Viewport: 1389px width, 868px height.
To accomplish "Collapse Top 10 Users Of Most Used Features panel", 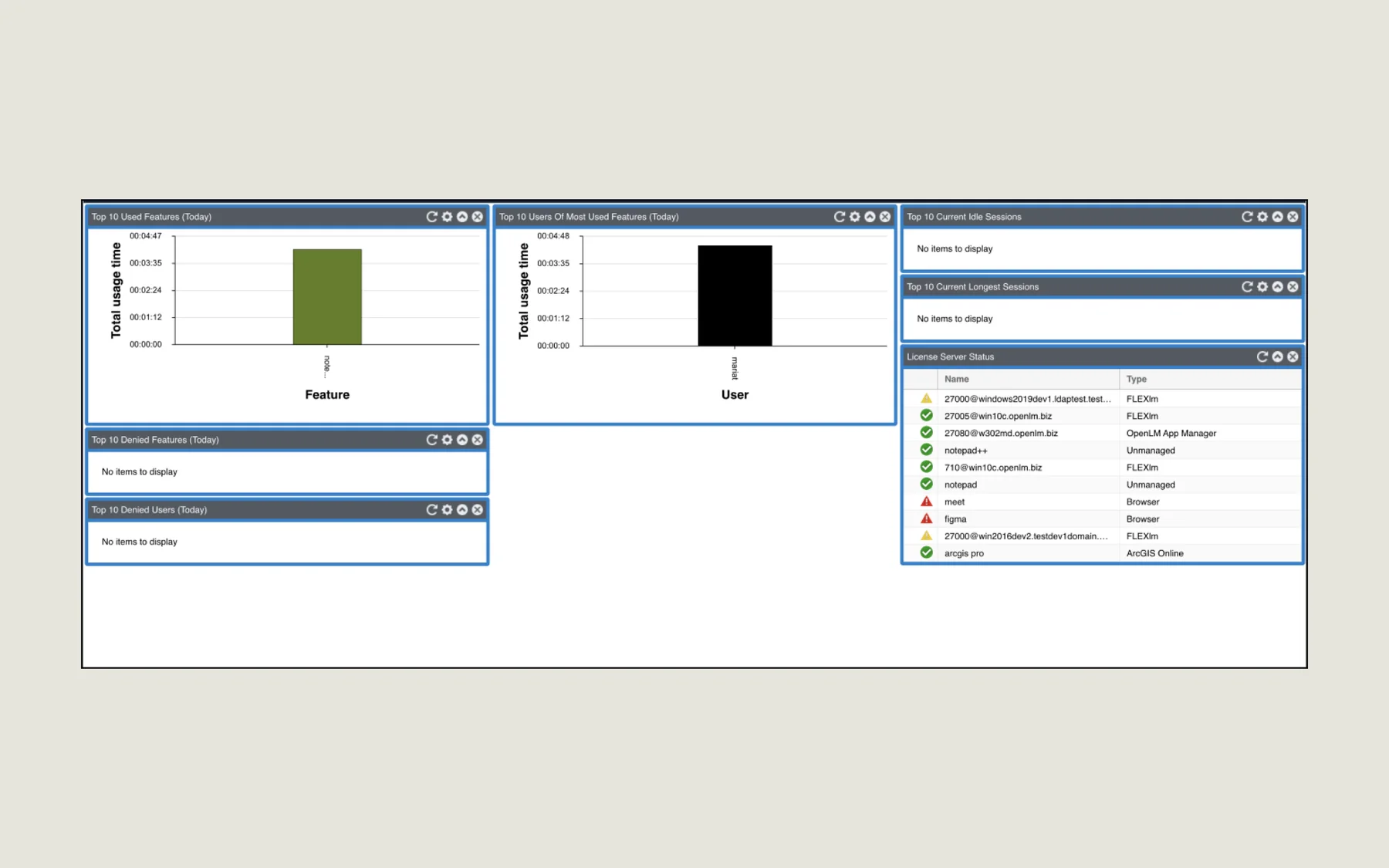I will tap(870, 217).
